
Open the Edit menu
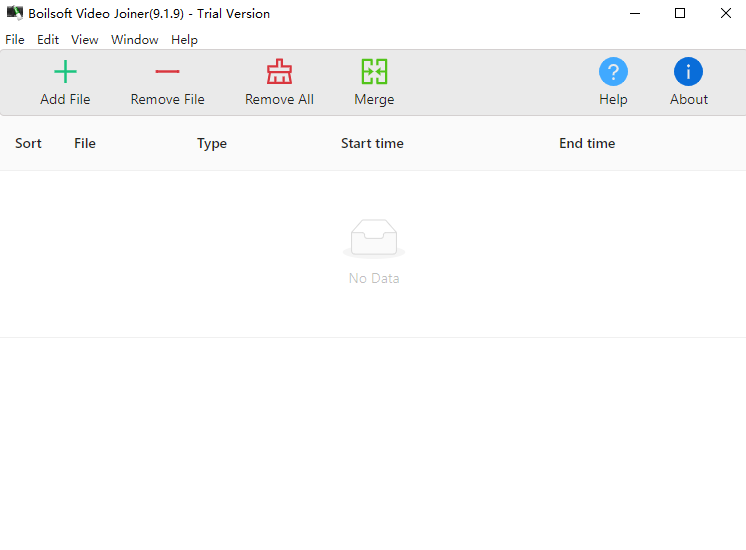[x=48, y=39]
